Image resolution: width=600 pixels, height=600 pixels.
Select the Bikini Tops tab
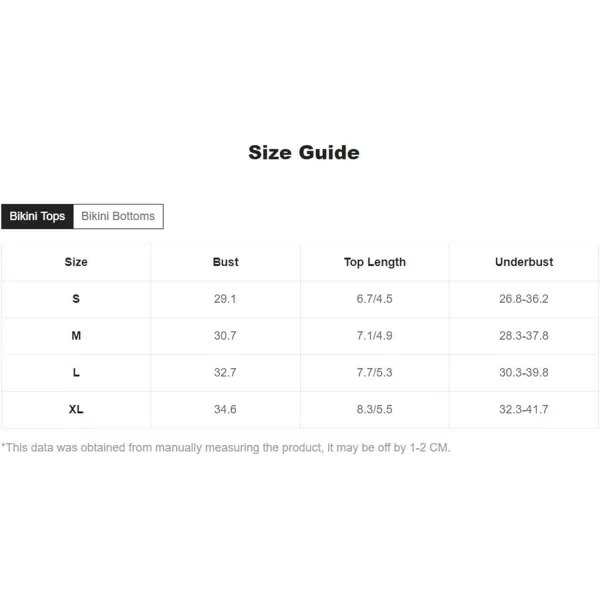[x=37, y=217]
